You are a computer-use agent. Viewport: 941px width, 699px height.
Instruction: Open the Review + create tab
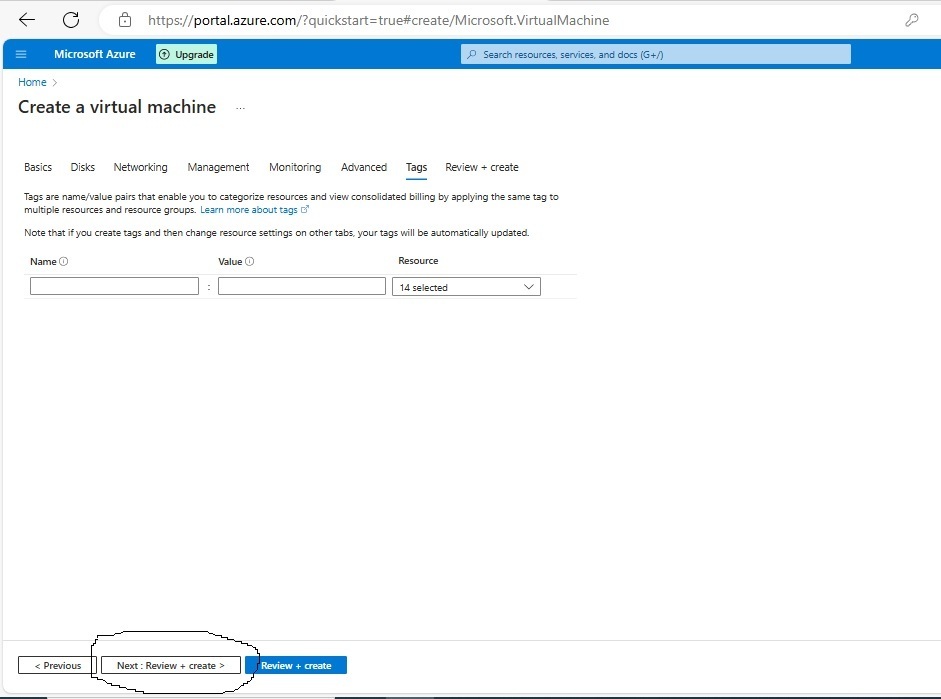[482, 167]
